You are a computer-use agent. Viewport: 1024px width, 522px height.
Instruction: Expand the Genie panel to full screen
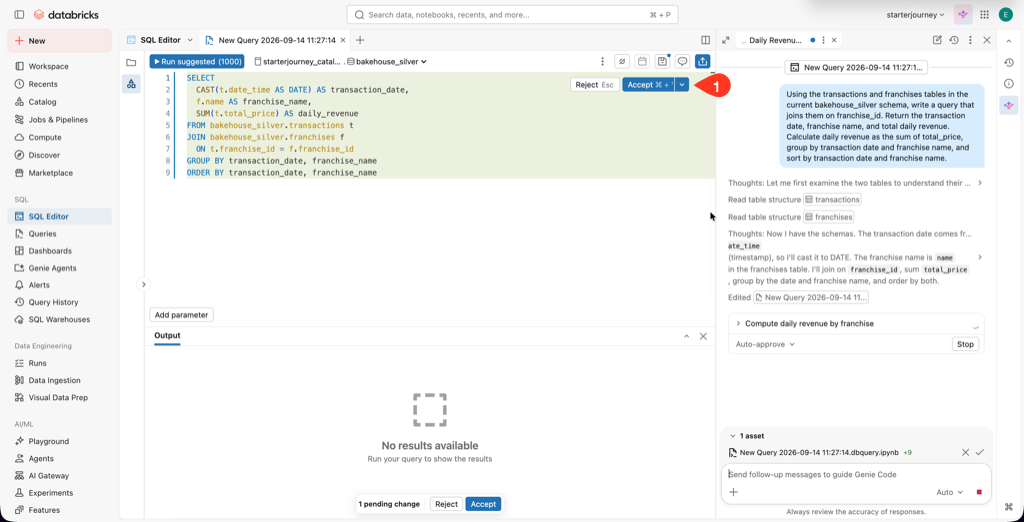pyautogui.click(x=726, y=41)
